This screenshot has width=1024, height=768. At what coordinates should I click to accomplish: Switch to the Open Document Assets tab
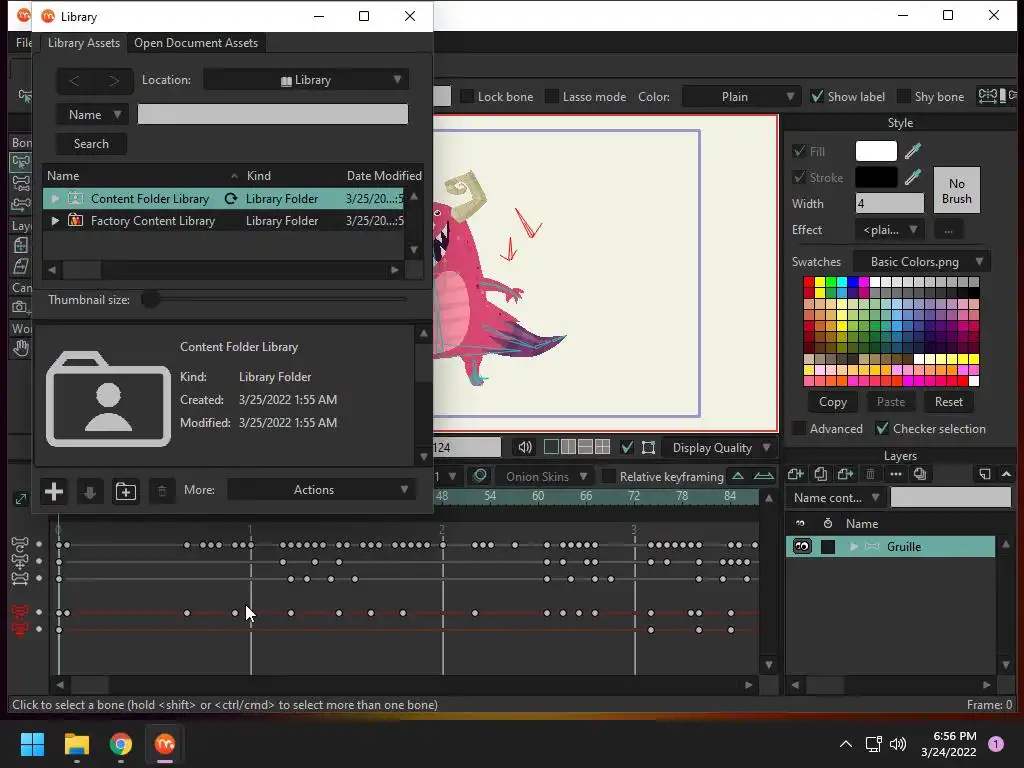click(x=196, y=42)
